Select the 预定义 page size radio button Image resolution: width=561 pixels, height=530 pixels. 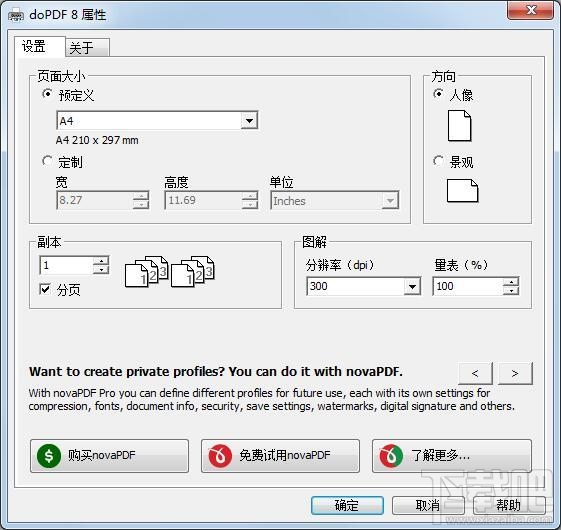tap(47, 94)
